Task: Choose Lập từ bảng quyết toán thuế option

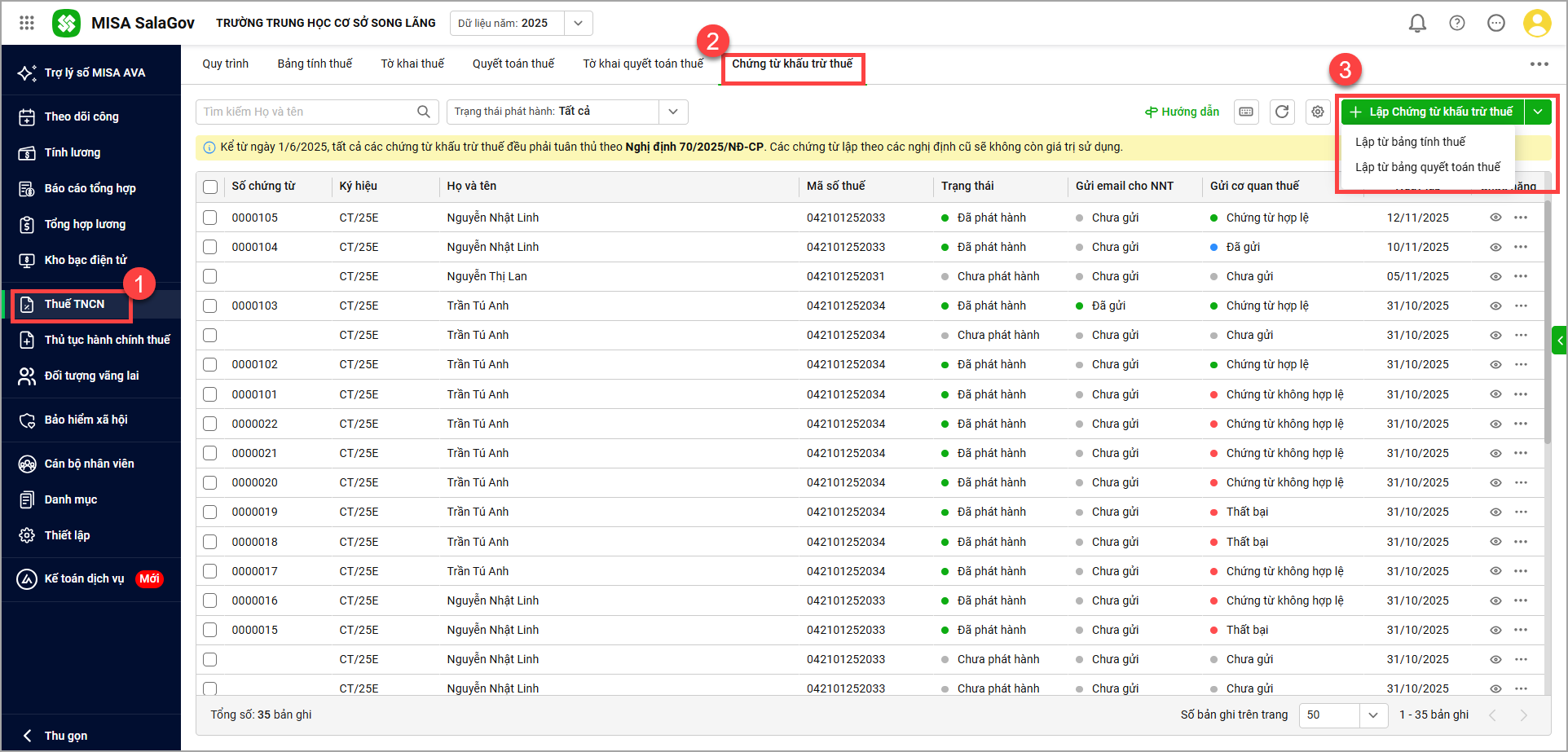Action: (x=1427, y=167)
